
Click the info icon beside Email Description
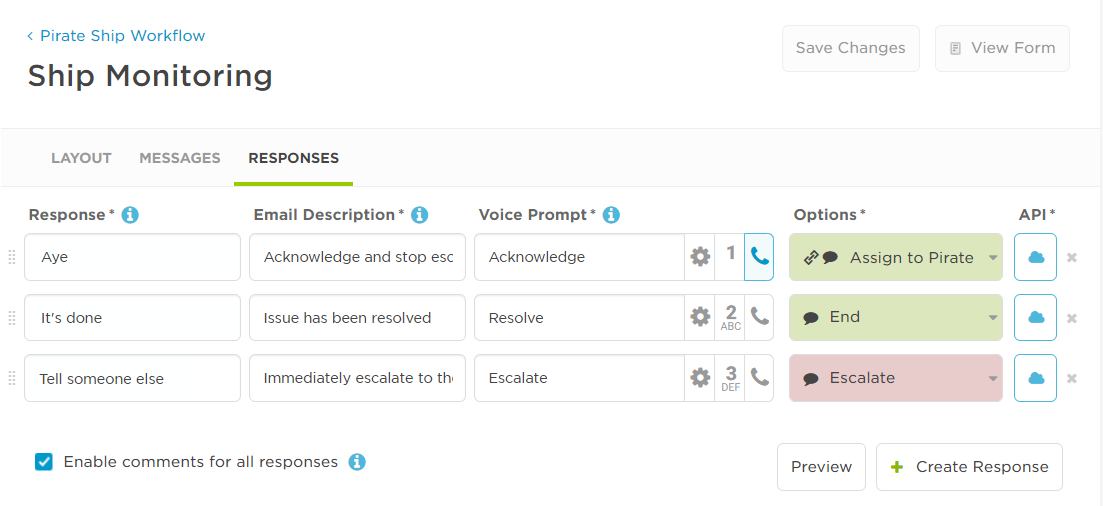click(x=420, y=215)
